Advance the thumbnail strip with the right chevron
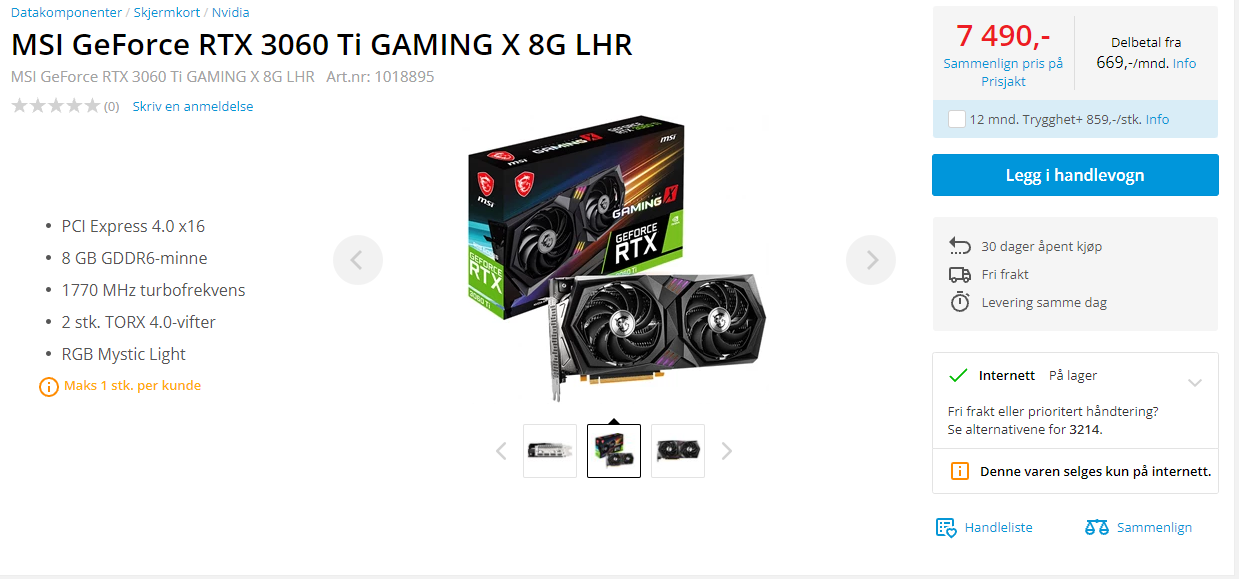This screenshot has width=1239, height=579. [727, 451]
